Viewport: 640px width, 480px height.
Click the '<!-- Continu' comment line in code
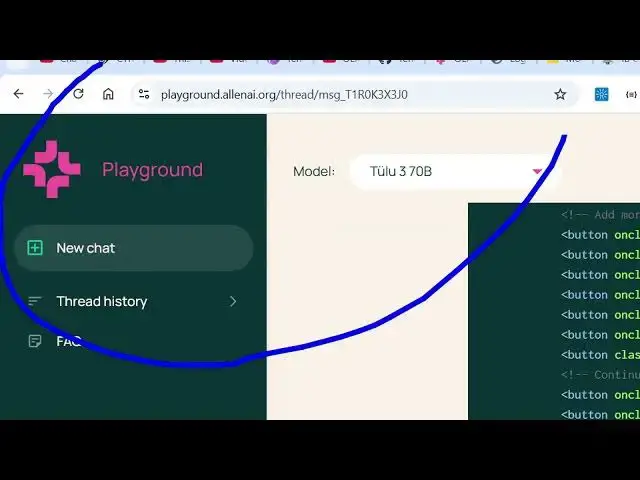(x=600, y=375)
